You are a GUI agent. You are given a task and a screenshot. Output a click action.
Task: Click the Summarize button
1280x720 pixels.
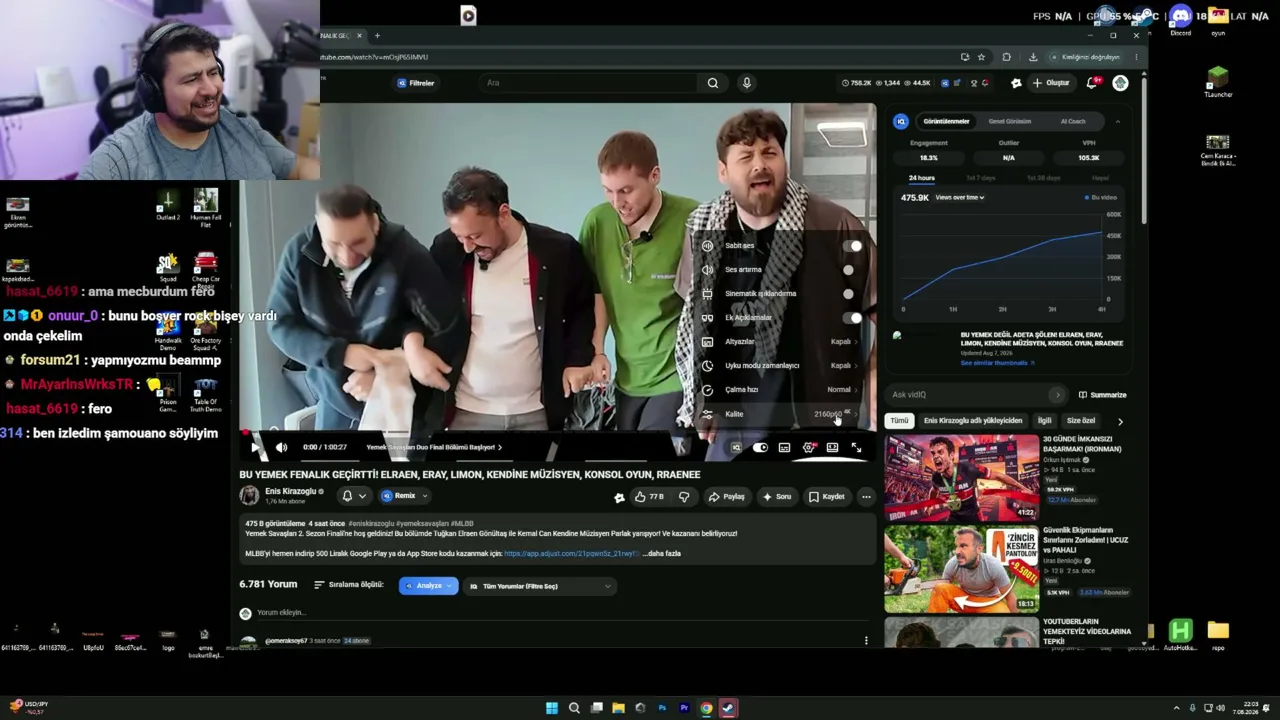(x=1102, y=395)
